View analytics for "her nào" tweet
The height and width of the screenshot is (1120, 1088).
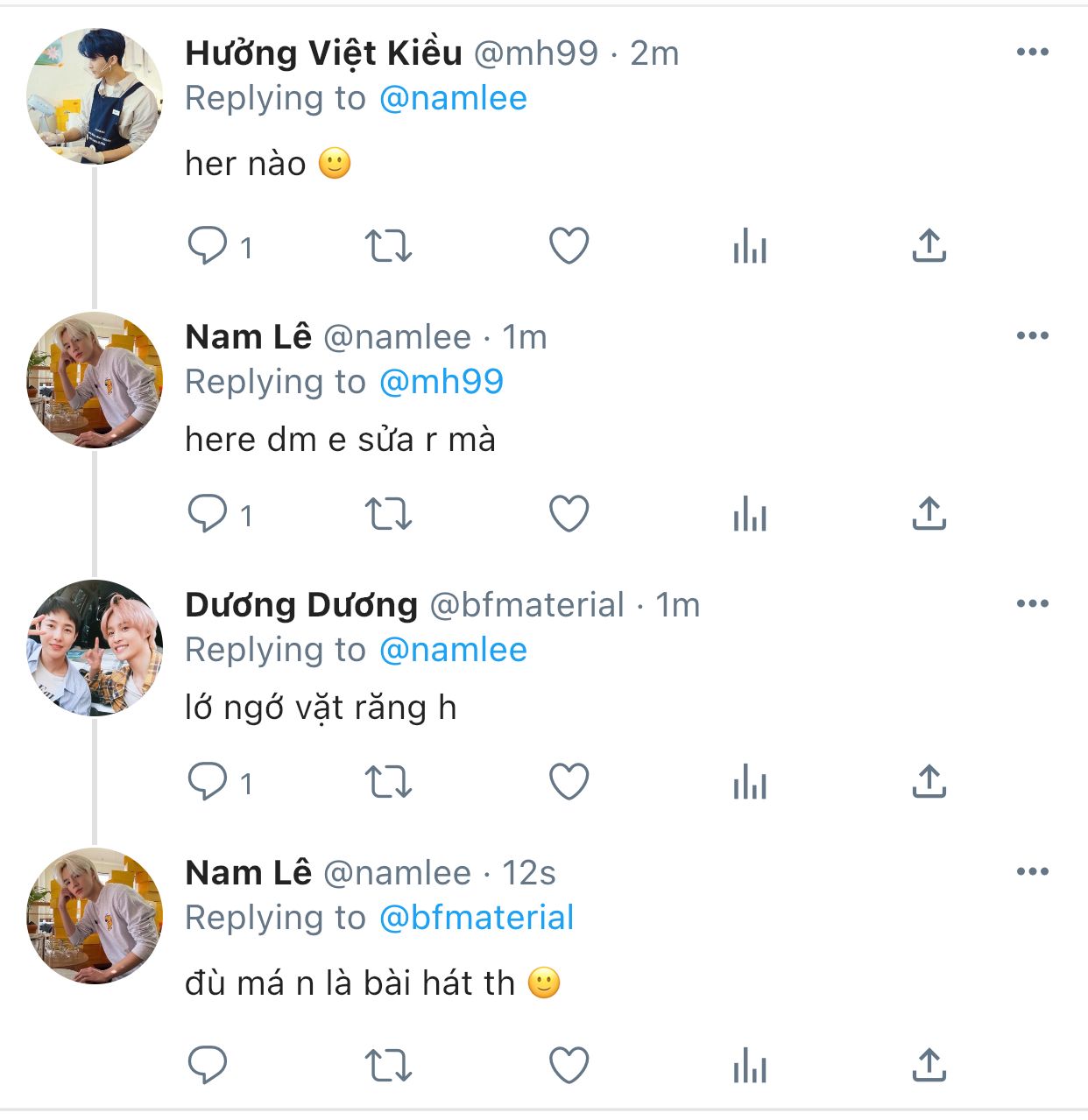(x=750, y=246)
